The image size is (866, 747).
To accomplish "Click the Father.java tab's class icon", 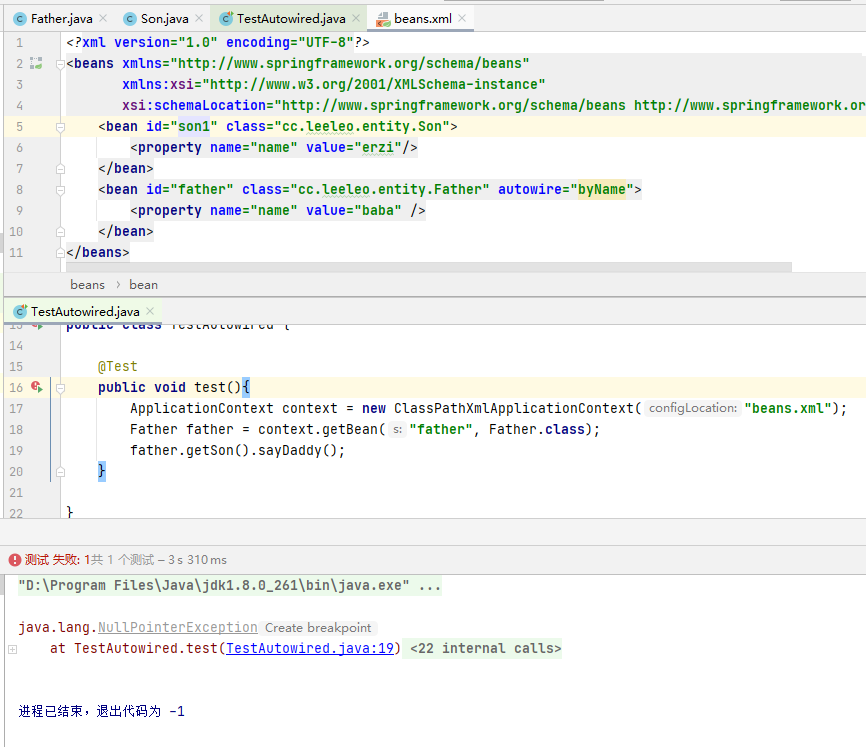I will tap(19, 19).
